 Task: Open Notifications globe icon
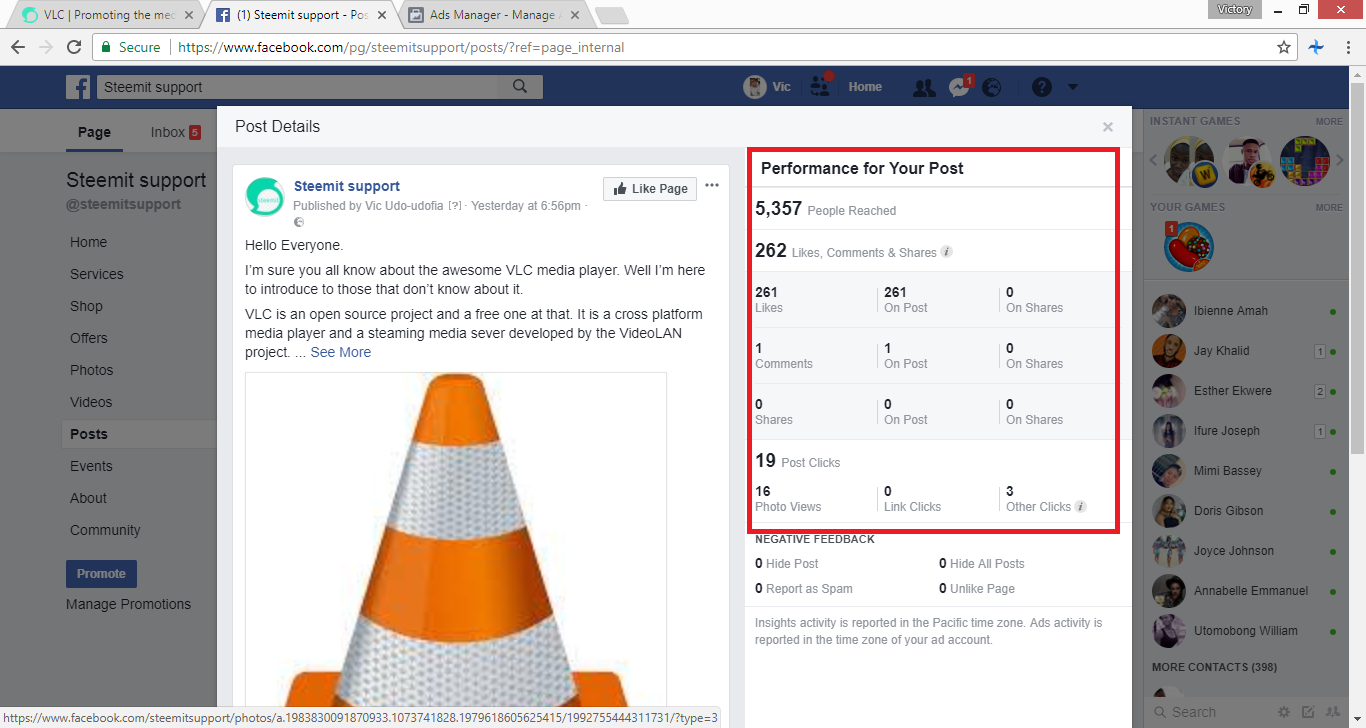click(992, 87)
